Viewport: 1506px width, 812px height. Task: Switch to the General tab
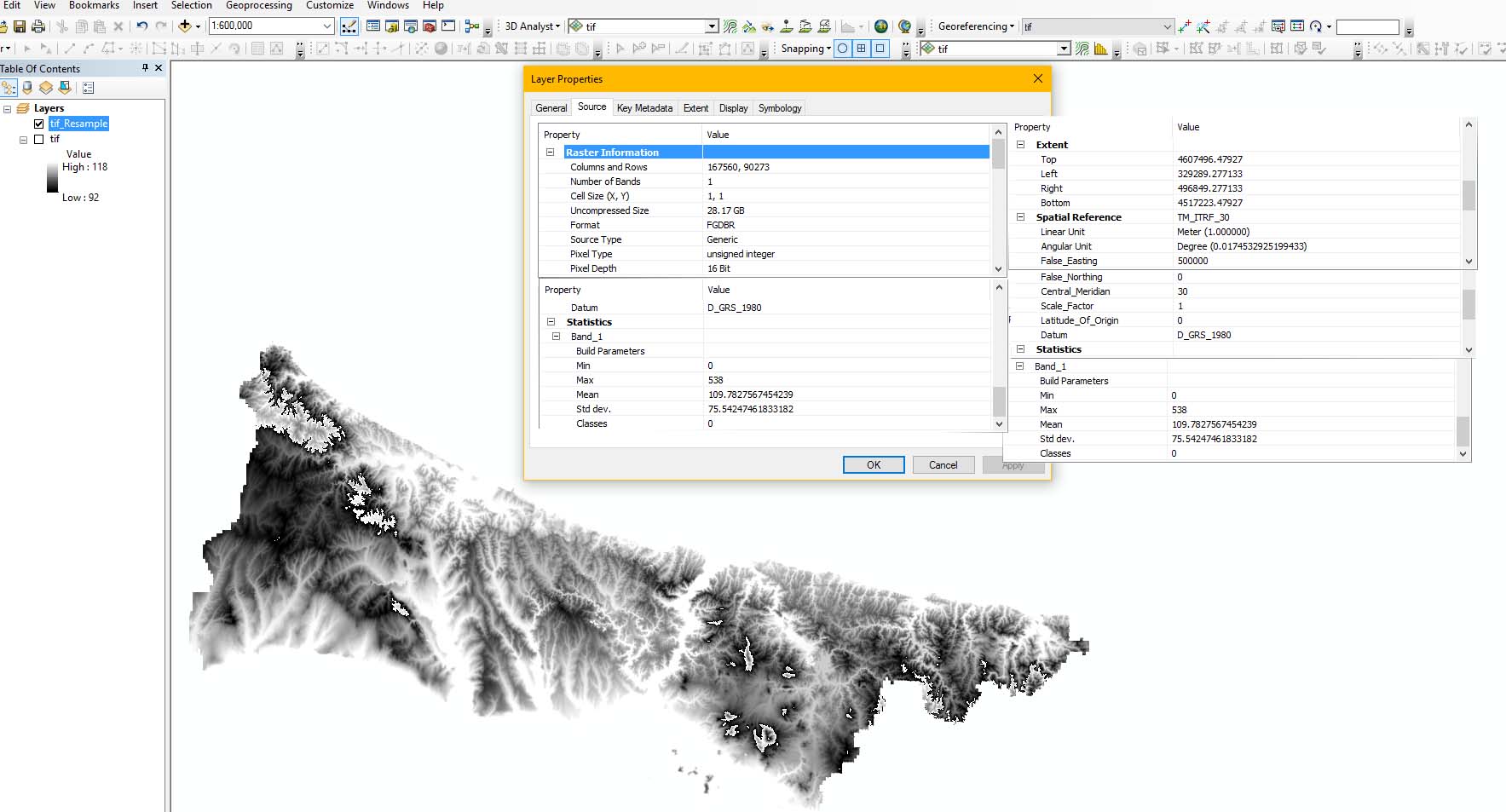click(551, 108)
